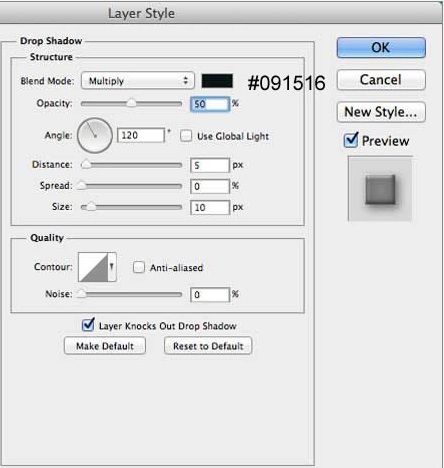This screenshot has width=444, height=468.
Task: Enable the Anti-aliased checkbox
Action: point(139,267)
